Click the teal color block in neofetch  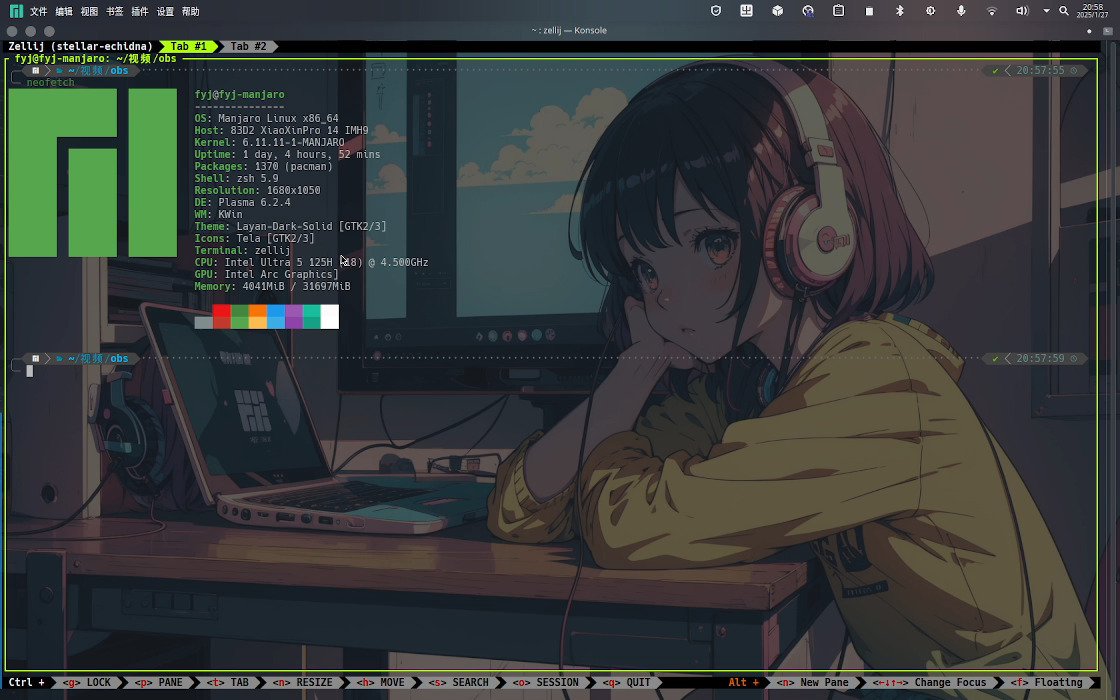pyautogui.click(x=311, y=316)
